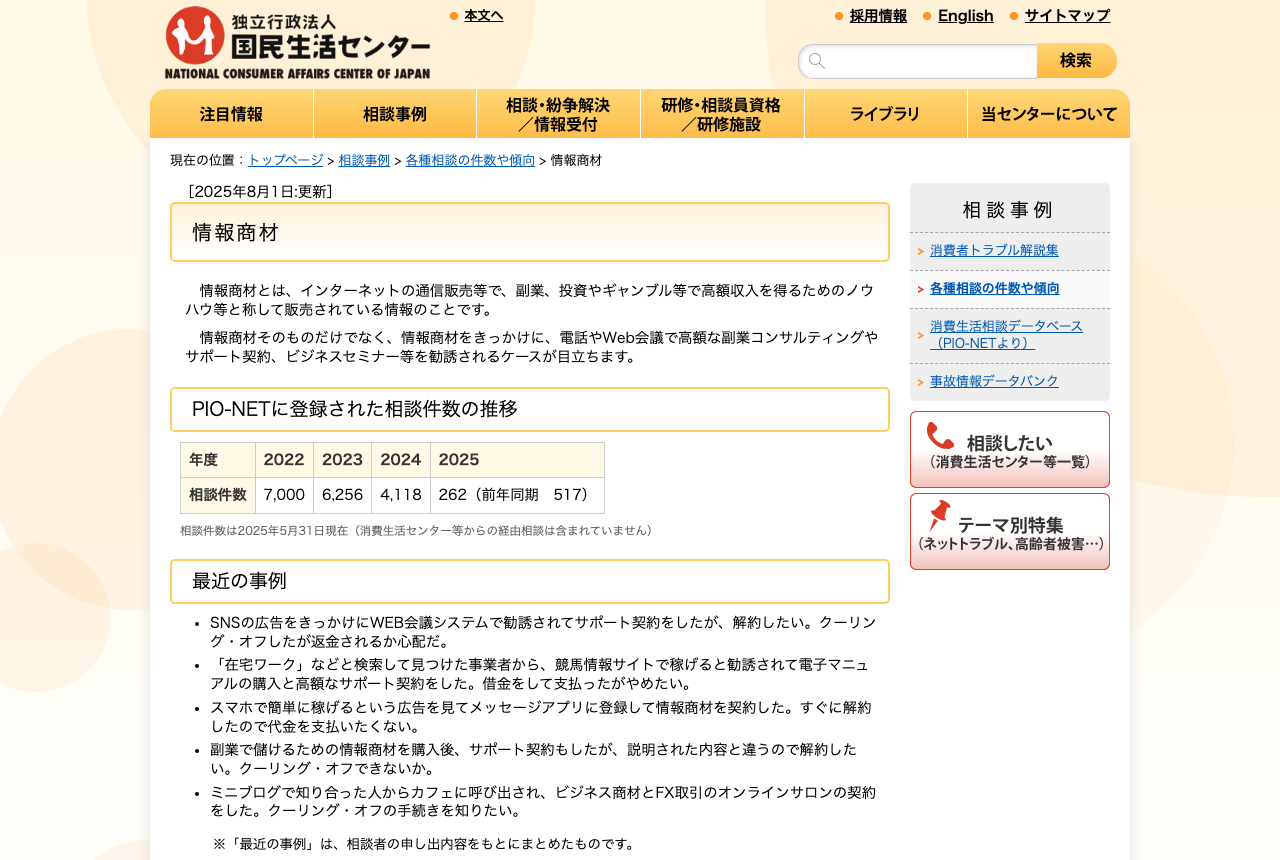The height and width of the screenshot is (860, 1280).
Task: Open 消費者トラブル解説集 in the sidebar
Action: coord(994,251)
